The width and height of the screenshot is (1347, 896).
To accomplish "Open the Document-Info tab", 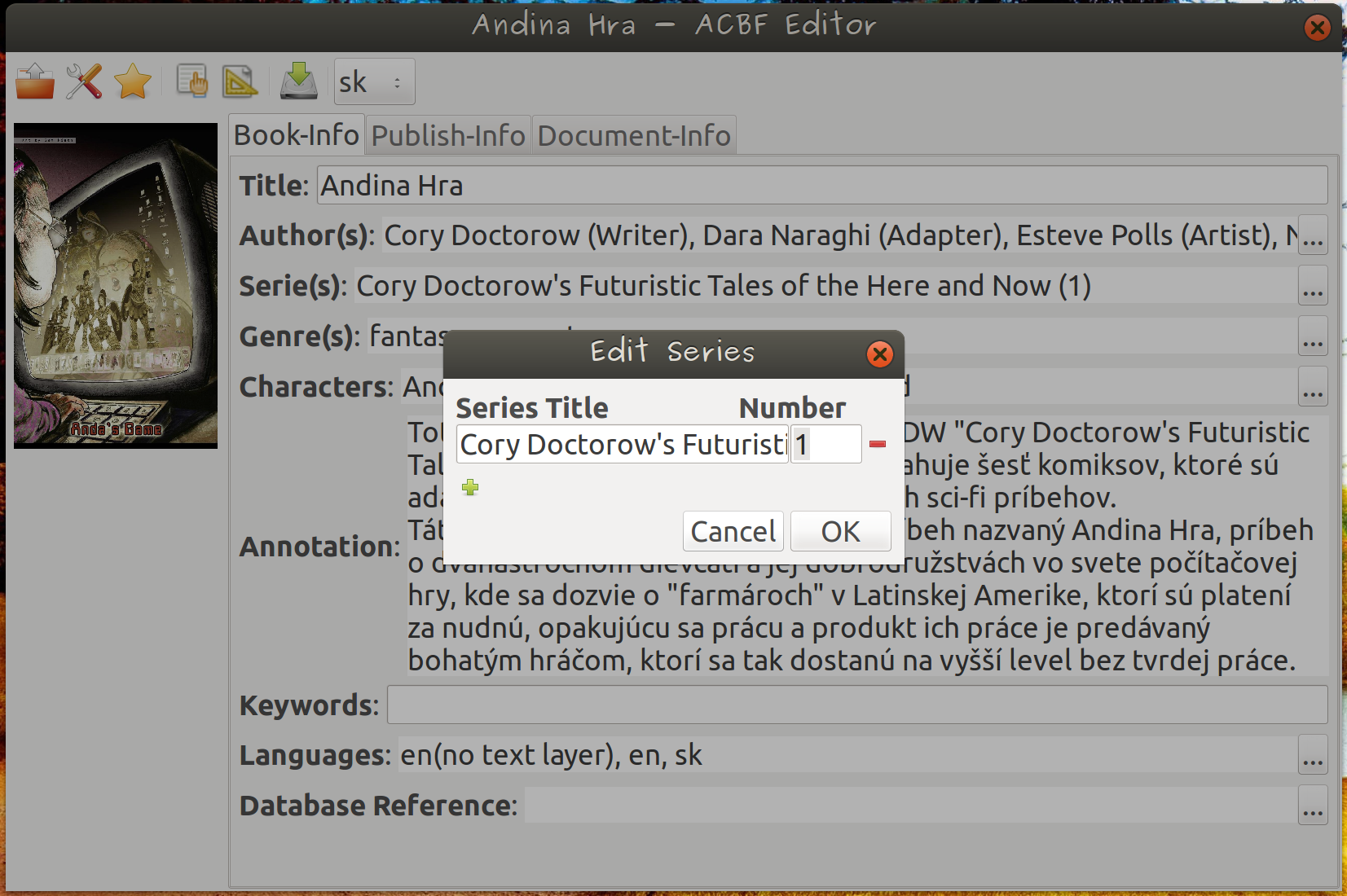I will [634, 135].
